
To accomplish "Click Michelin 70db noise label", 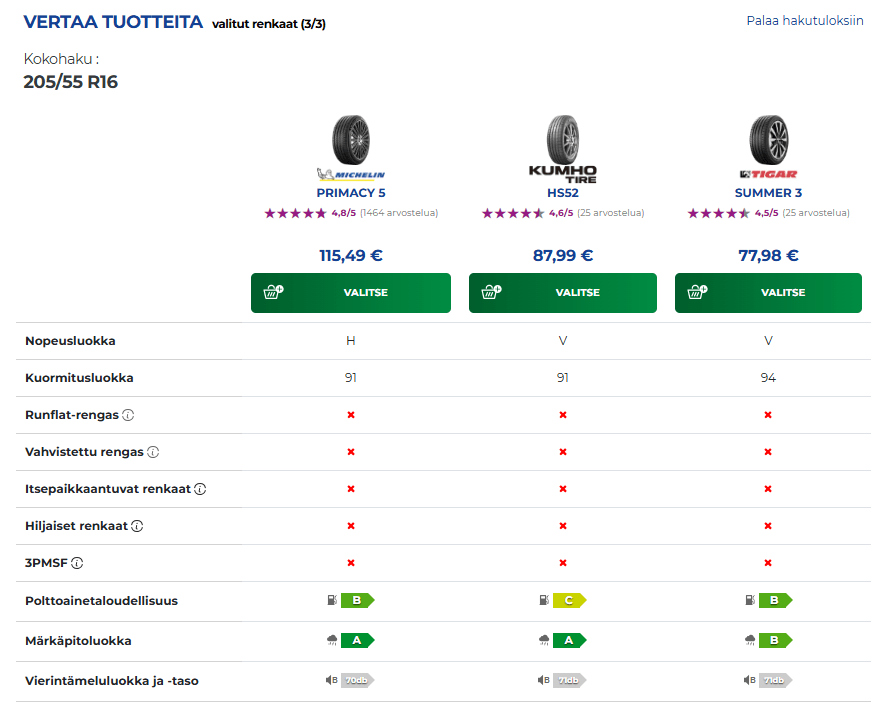I will pos(357,680).
